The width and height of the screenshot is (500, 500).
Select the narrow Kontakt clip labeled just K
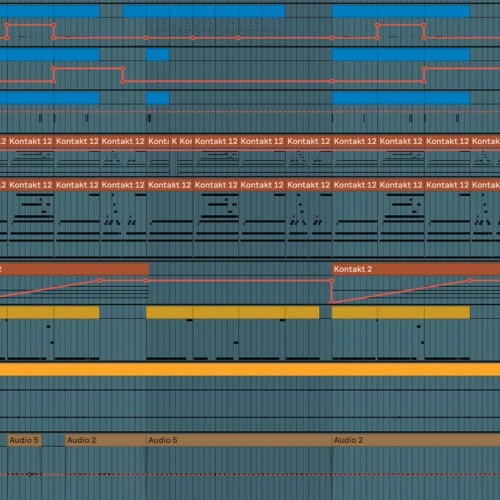tap(174, 141)
